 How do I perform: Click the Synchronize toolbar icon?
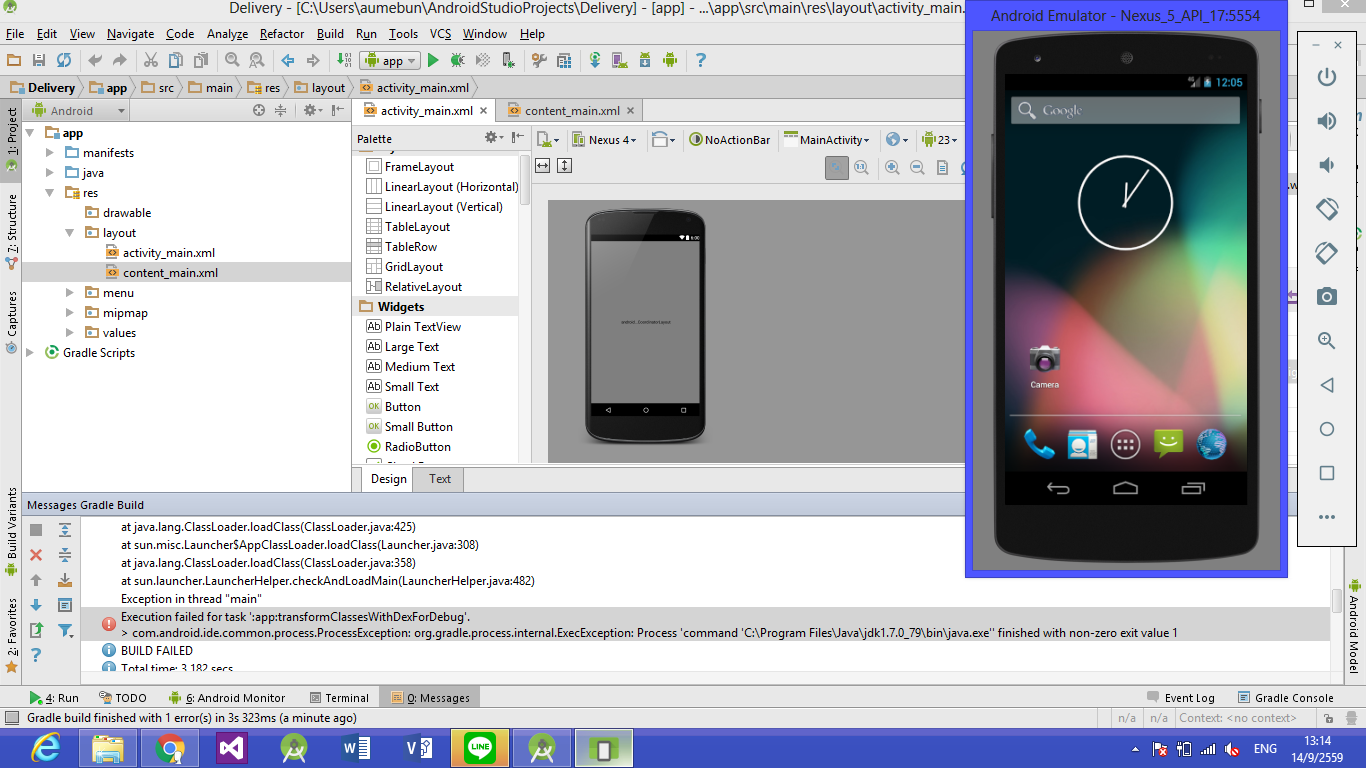coord(64,60)
